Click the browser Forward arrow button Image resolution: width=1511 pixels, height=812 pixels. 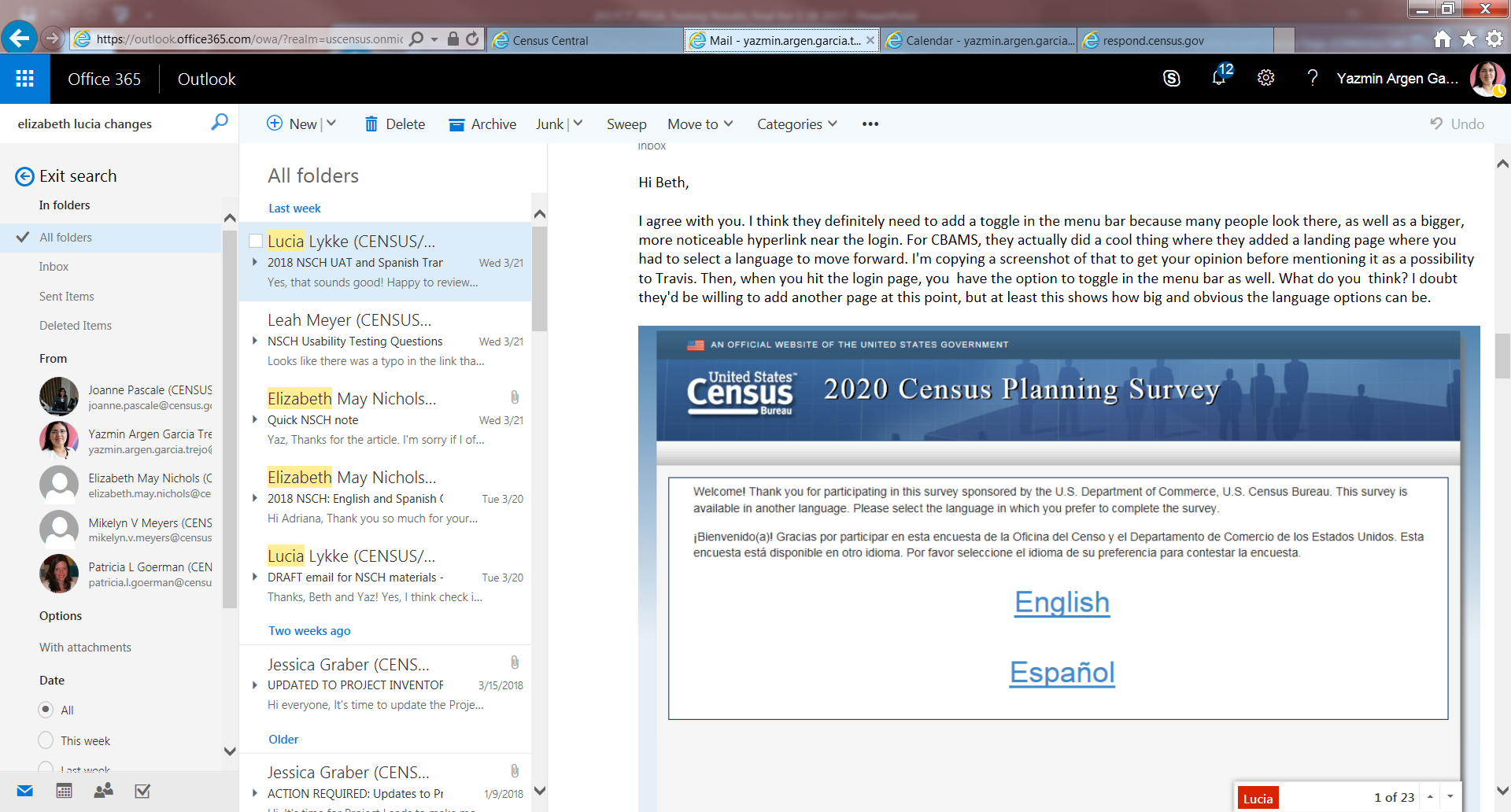(x=52, y=38)
